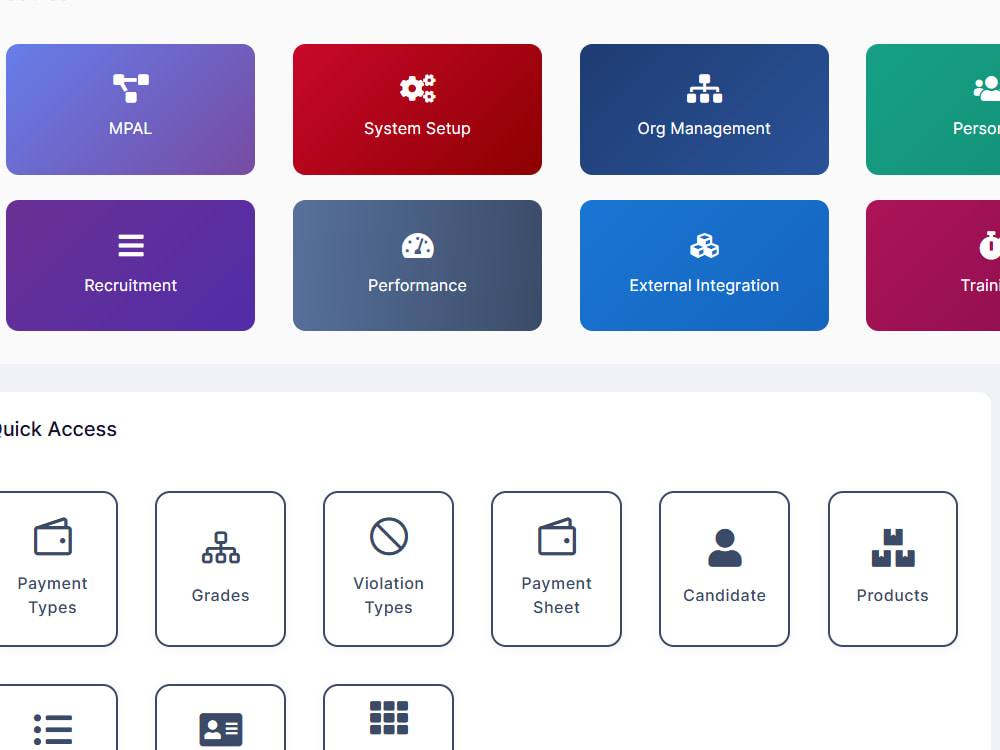Open the MPAL module icon
The width and height of the screenshot is (1000, 750).
click(131, 88)
